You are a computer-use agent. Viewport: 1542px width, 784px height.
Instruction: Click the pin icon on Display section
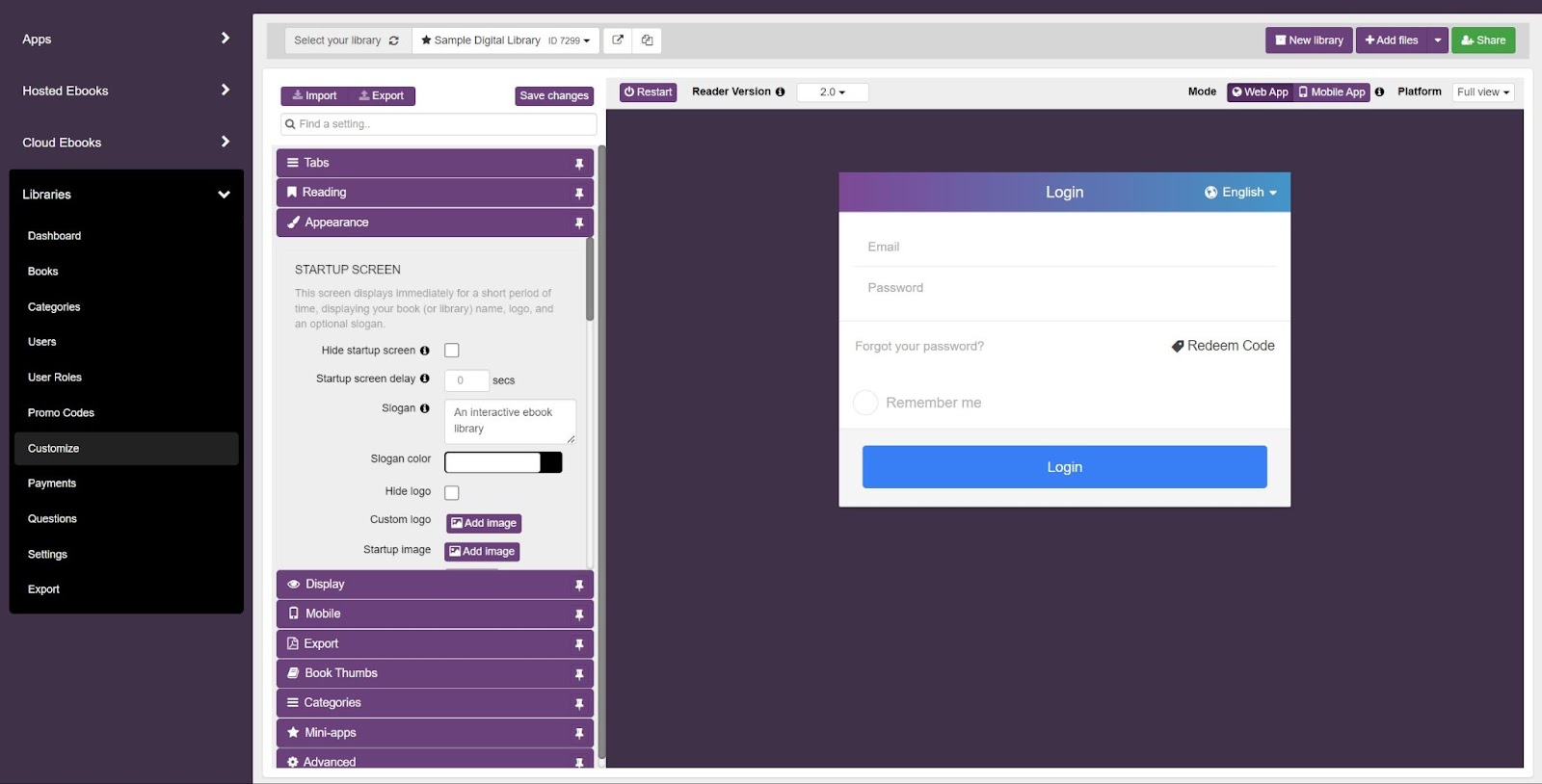click(x=579, y=585)
